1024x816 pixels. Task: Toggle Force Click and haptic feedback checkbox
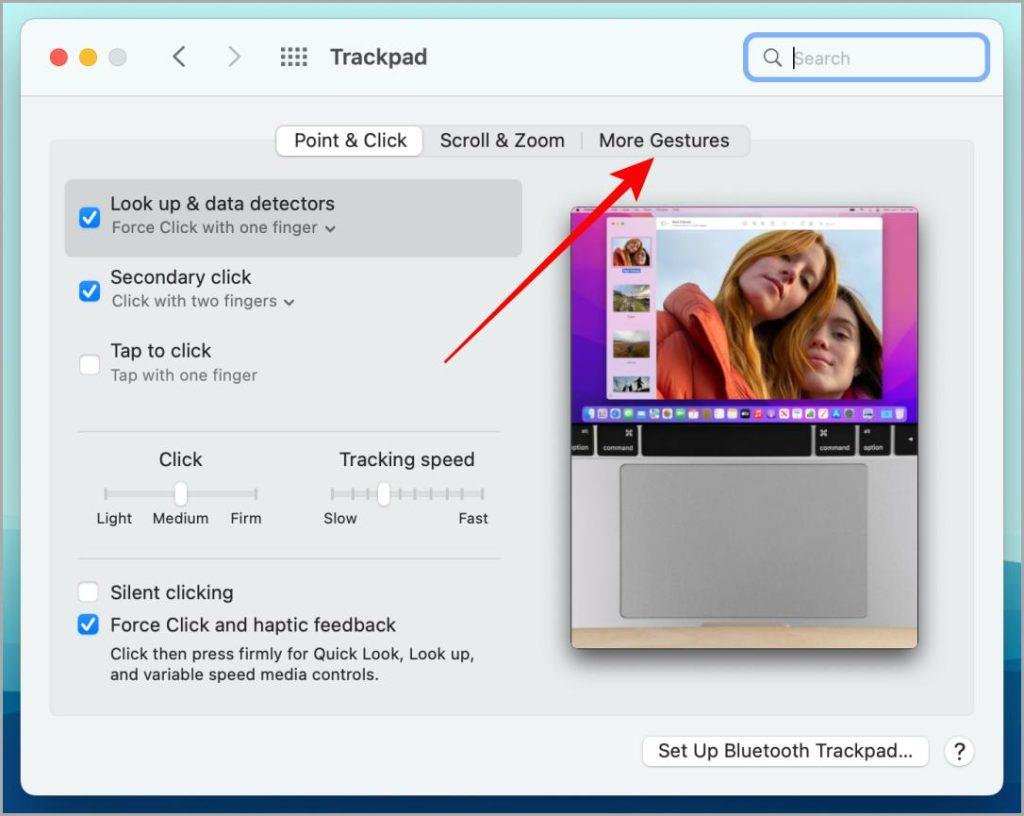[x=88, y=625]
